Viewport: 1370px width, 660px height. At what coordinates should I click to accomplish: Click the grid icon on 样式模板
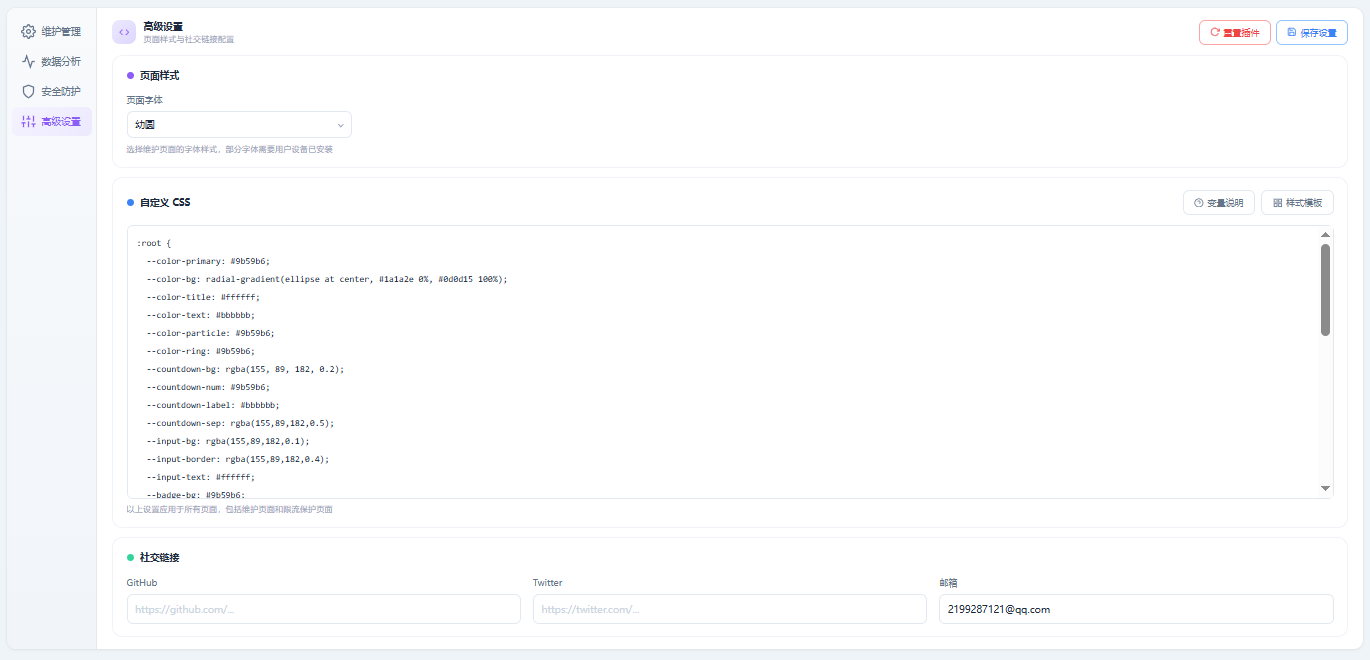pyautogui.click(x=1277, y=203)
